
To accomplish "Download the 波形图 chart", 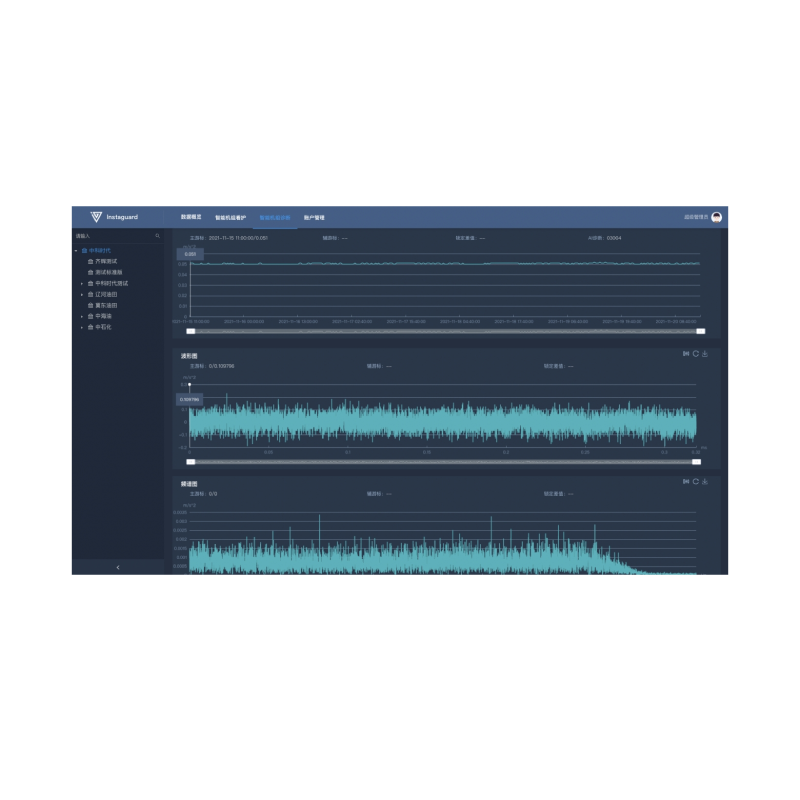I will pyautogui.click(x=705, y=353).
